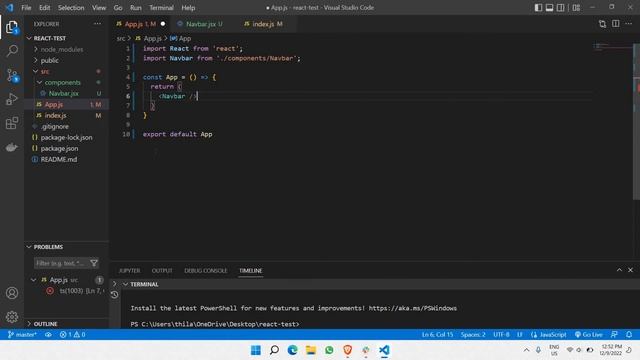640x360 pixels.
Task: Open the Selection menu
Action: pyautogui.click(x=71, y=8)
